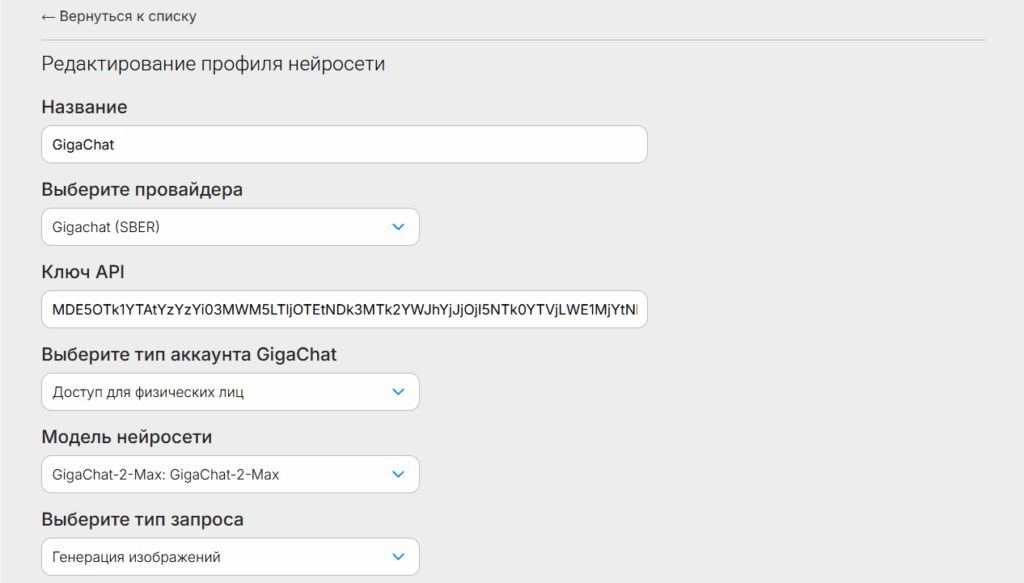1024x583 pixels.
Task: Click the chevron next to 'Генерация изображений'
Action: click(398, 557)
